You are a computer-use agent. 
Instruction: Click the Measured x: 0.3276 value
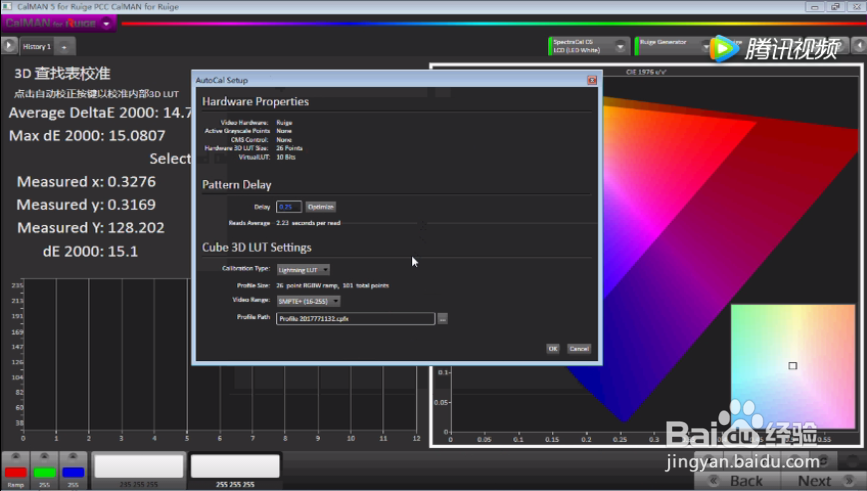[86, 182]
